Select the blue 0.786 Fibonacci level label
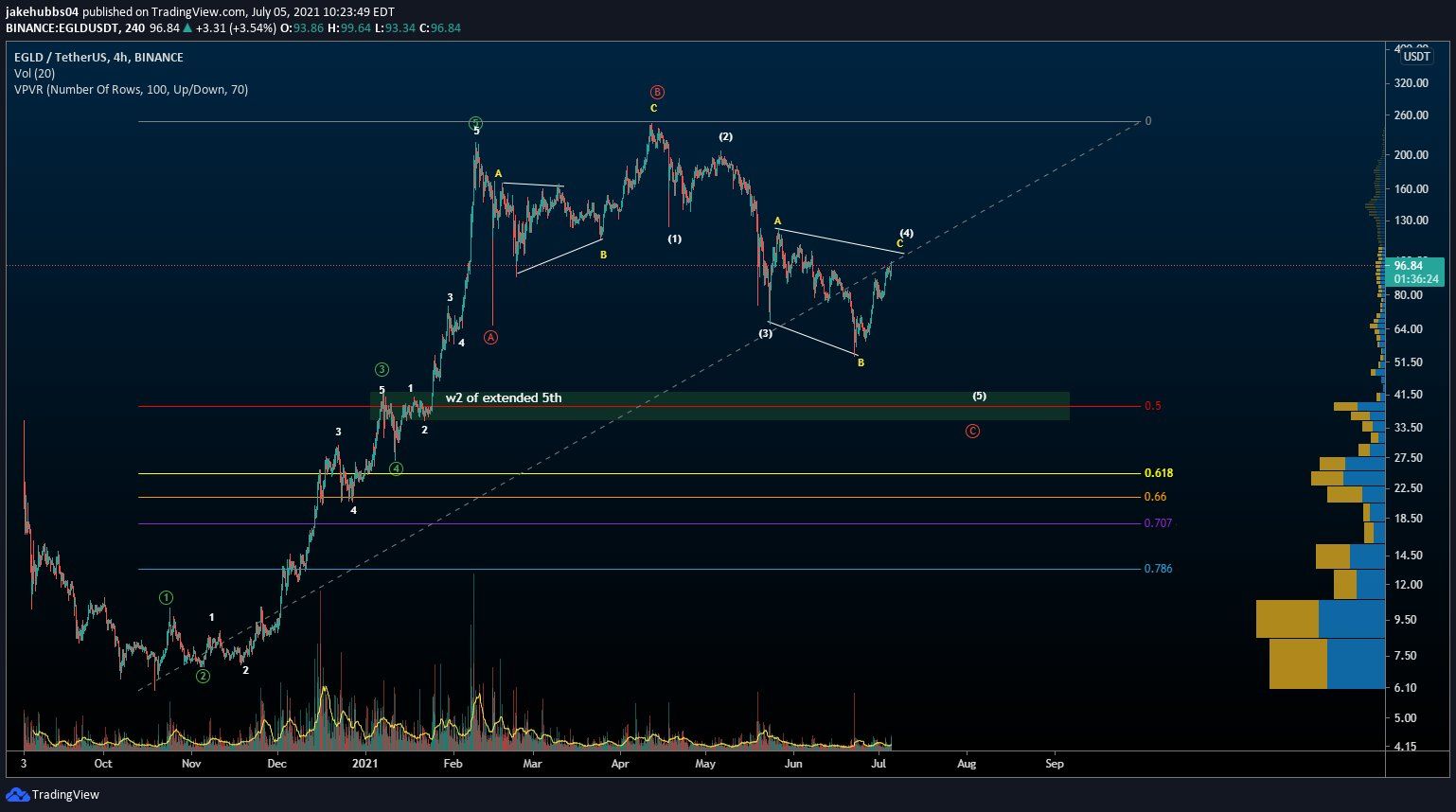Viewport: 1456px width, 812px height. coord(1159,569)
